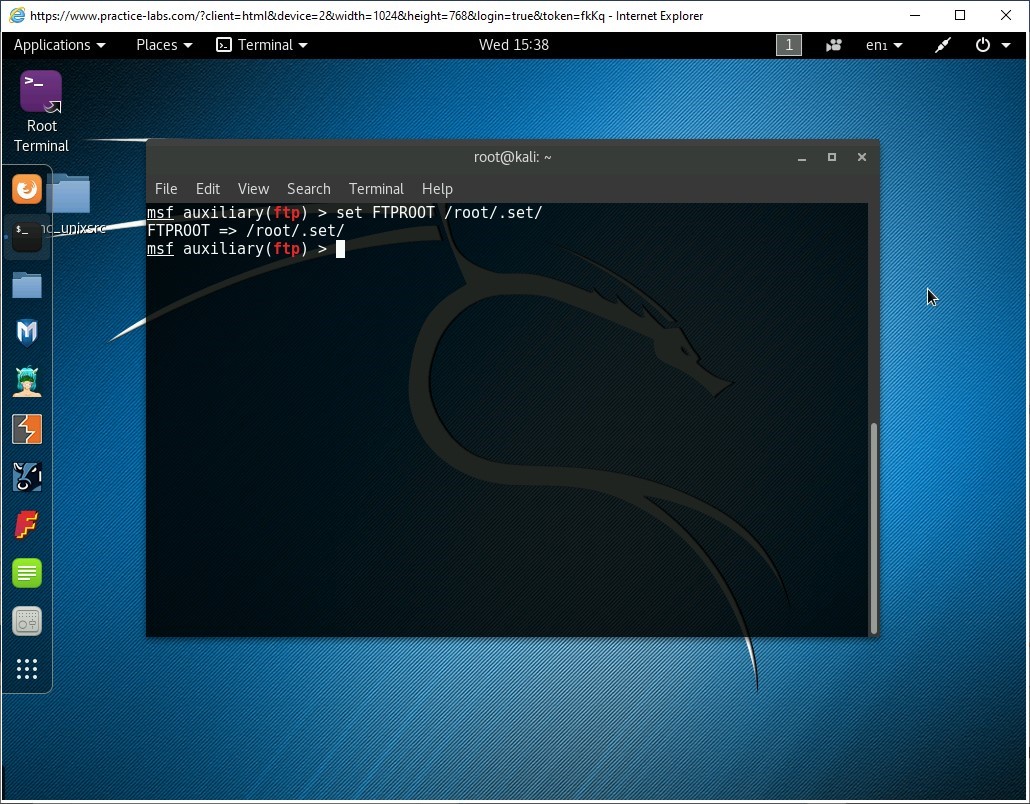Click the terminal prompt cursor
Viewport: 1030px width, 804px height.
(340, 249)
